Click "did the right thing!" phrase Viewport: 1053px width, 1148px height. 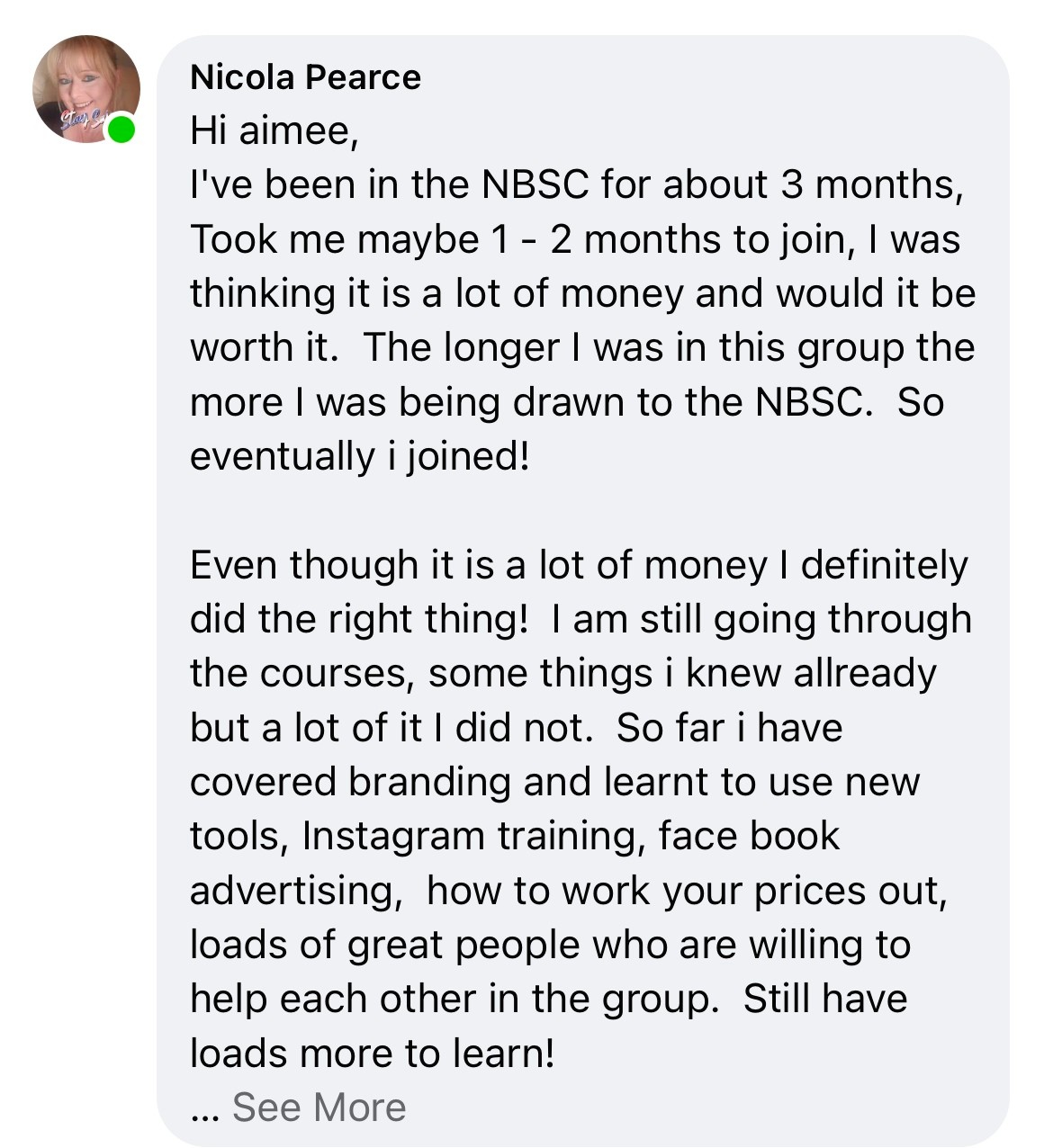359,620
